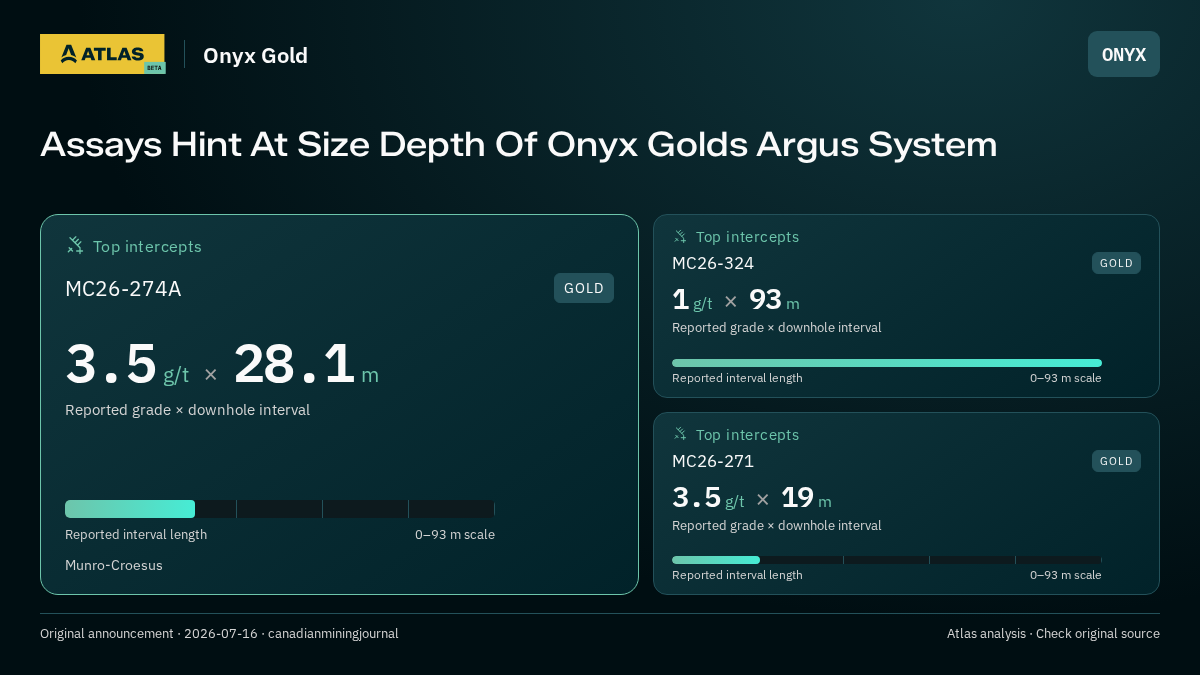The image size is (1200, 675).
Task: Click the 3.5 g/t × 28.1 m value
Action: click(222, 364)
